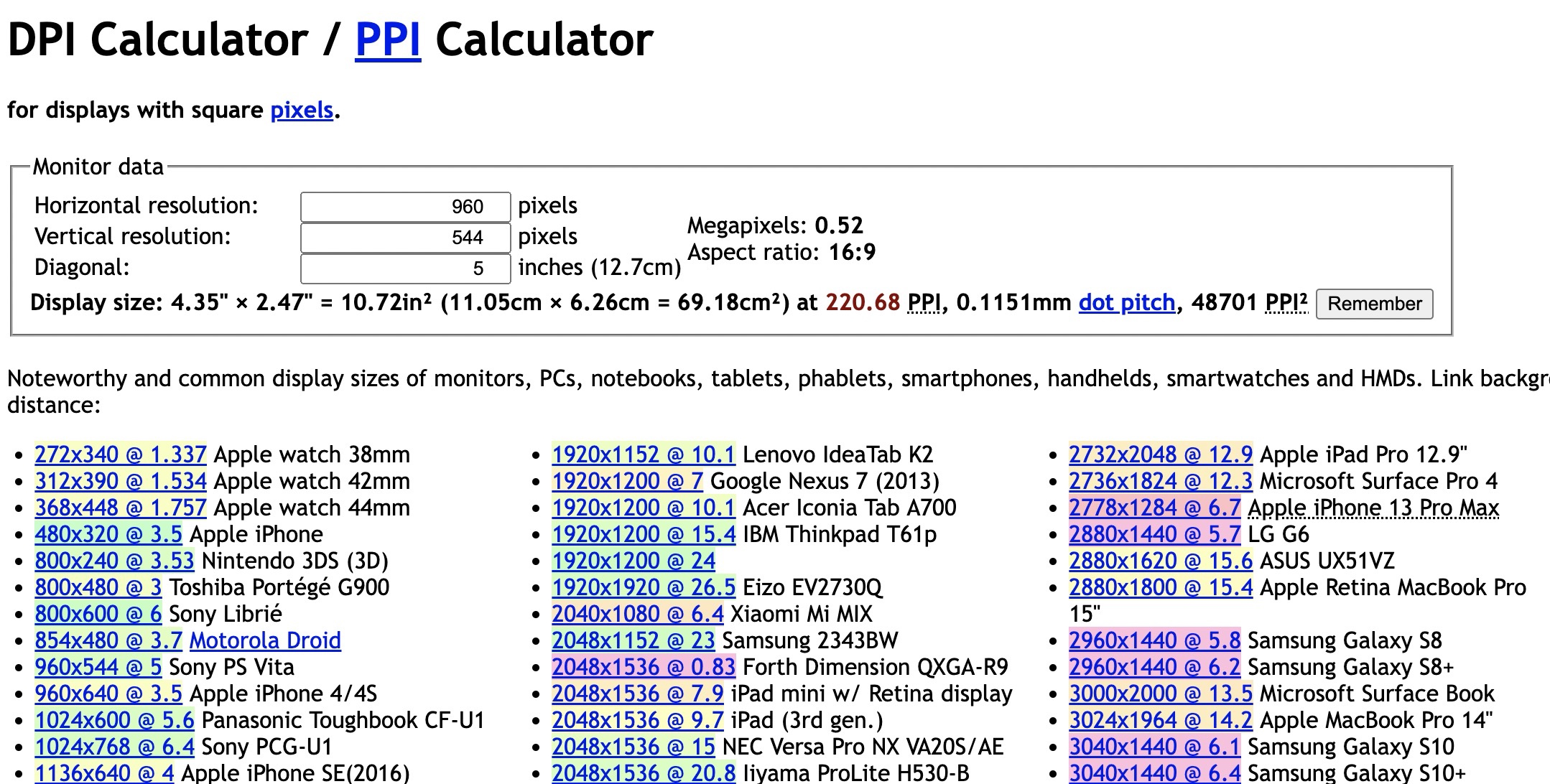Open the PPI link in the heading

(x=387, y=39)
